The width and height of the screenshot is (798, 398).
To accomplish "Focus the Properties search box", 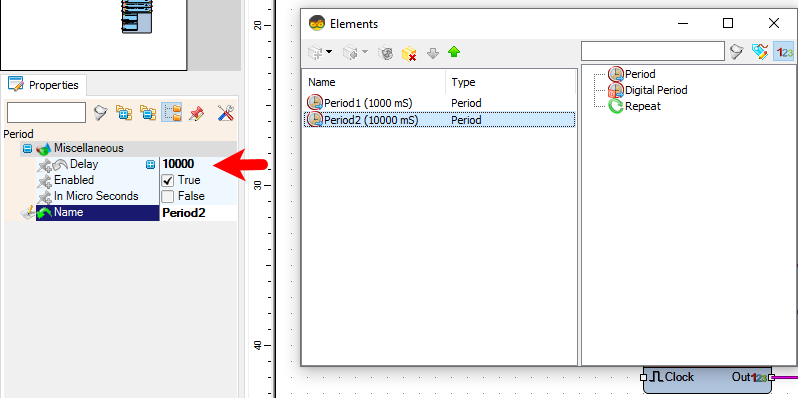I will coord(46,112).
